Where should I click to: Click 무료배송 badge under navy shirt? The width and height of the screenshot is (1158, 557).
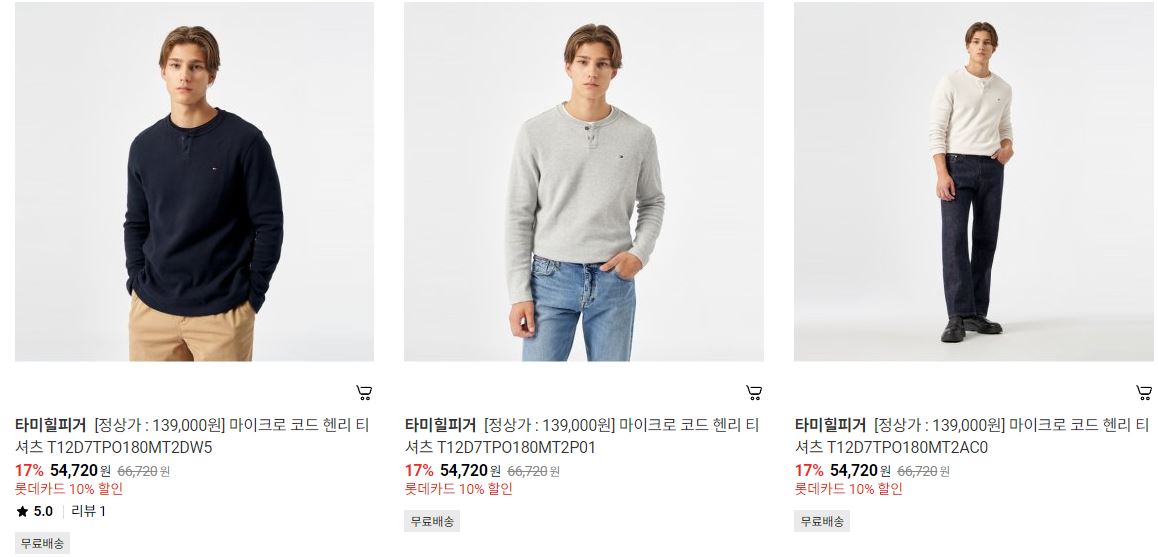point(42,543)
